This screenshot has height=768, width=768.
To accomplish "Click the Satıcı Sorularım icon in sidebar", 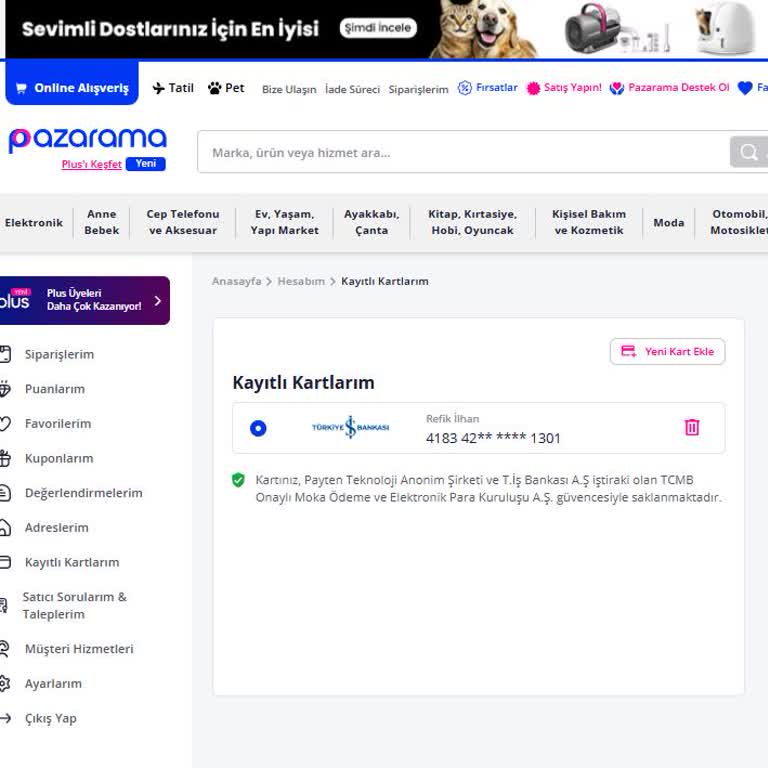I will pos(4,605).
